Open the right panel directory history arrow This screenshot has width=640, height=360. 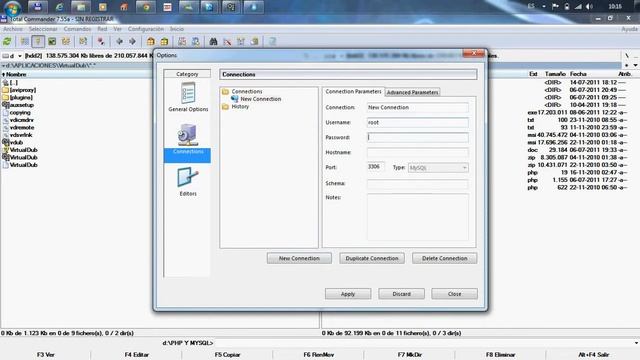(x=635, y=65)
